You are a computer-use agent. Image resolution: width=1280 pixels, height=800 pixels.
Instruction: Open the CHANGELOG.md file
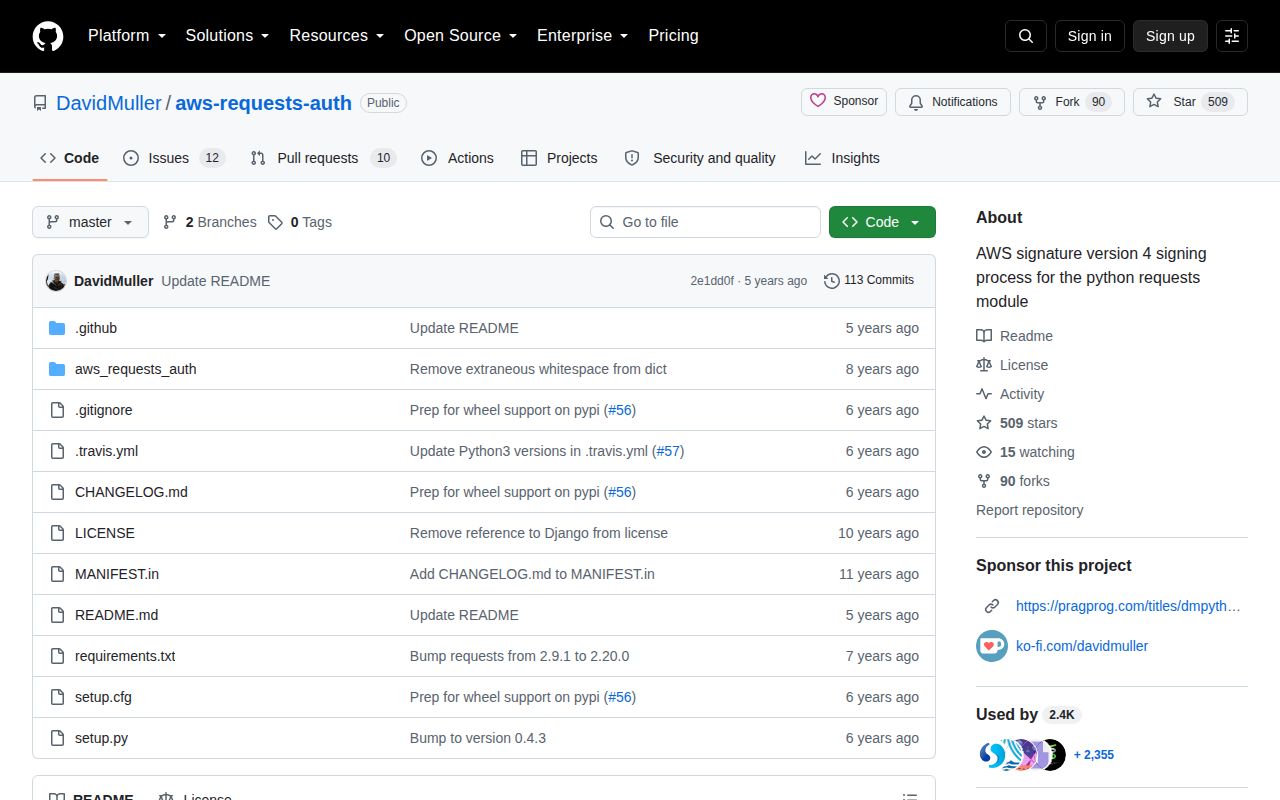coord(131,492)
